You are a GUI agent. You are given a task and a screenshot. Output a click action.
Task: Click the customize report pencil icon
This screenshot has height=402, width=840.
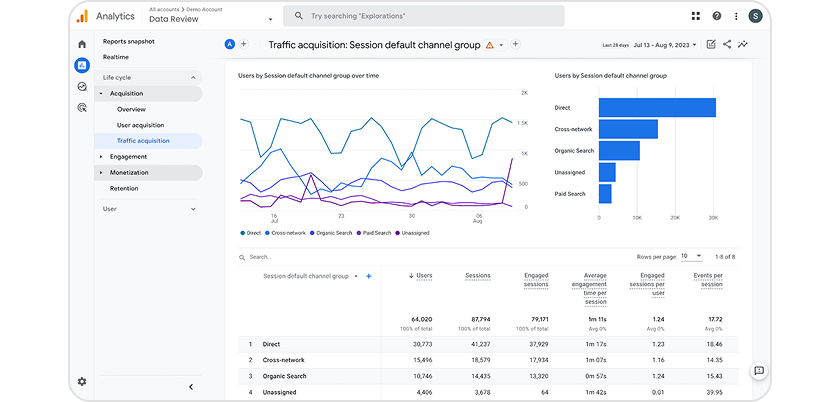(711, 45)
